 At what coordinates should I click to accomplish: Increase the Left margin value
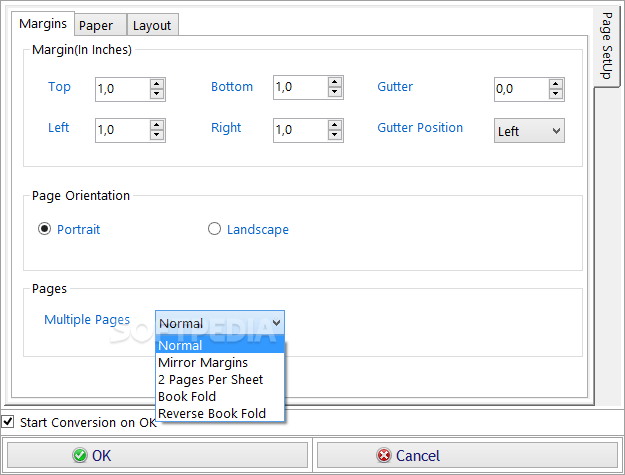pos(157,125)
